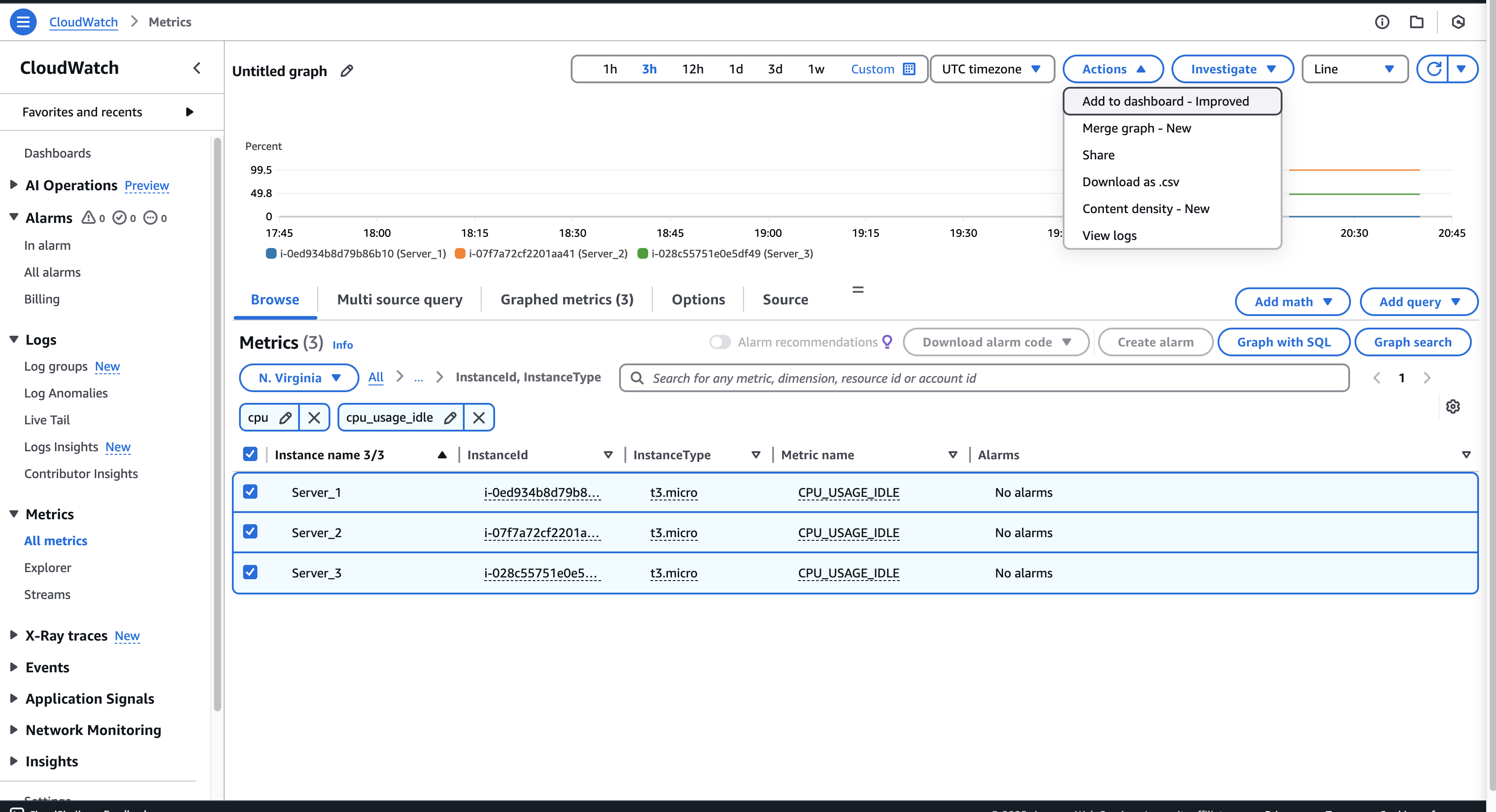Click the in-alarm triangle count icon

[x=88, y=218]
